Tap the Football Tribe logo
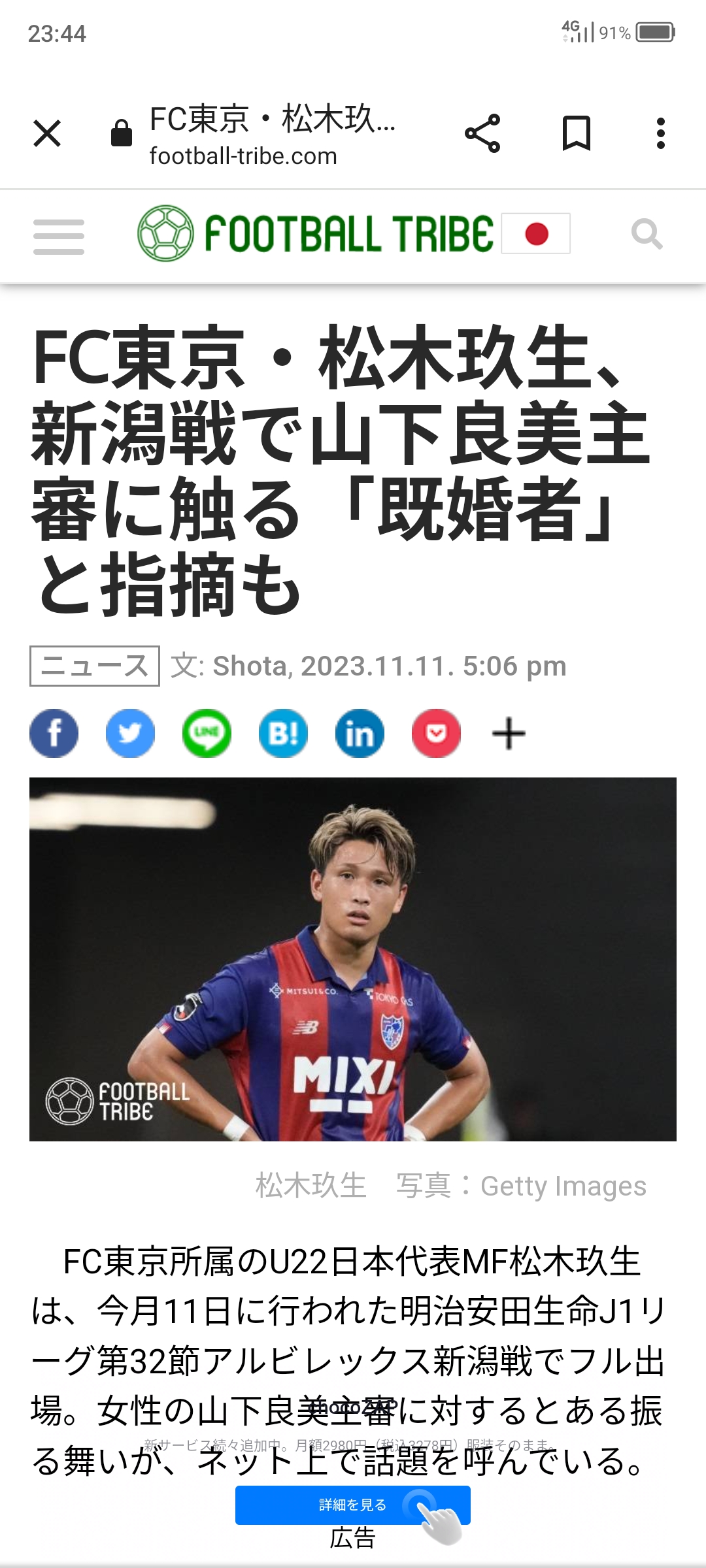 click(x=316, y=233)
